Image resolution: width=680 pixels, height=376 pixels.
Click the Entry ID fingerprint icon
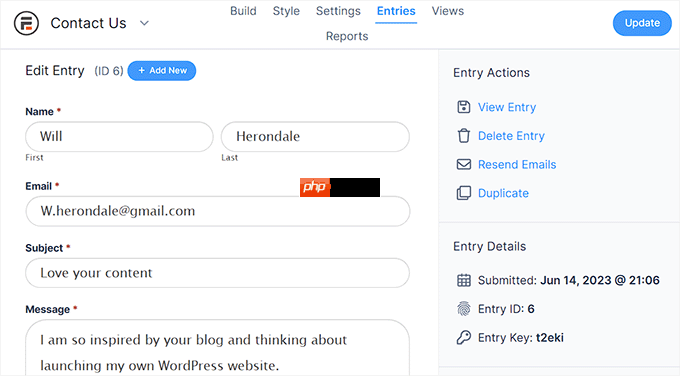pos(464,309)
